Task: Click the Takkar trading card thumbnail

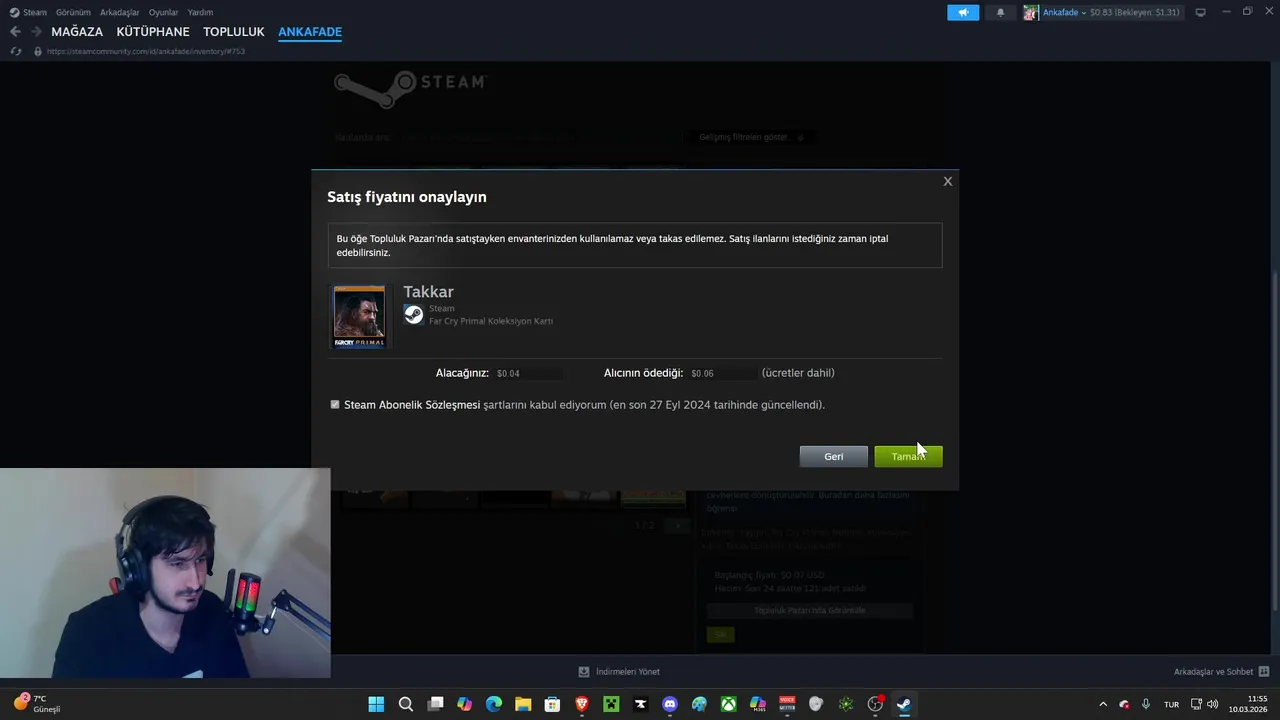Action: [x=359, y=316]
